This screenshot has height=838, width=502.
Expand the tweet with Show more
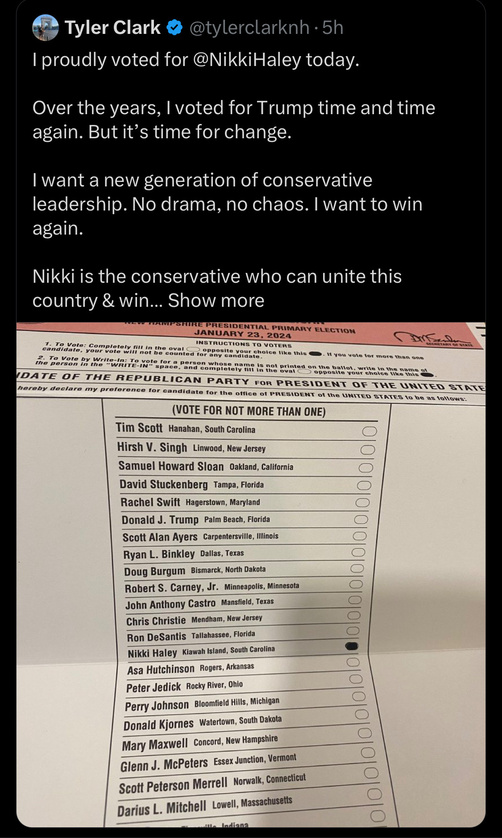(x=216, y=300)
